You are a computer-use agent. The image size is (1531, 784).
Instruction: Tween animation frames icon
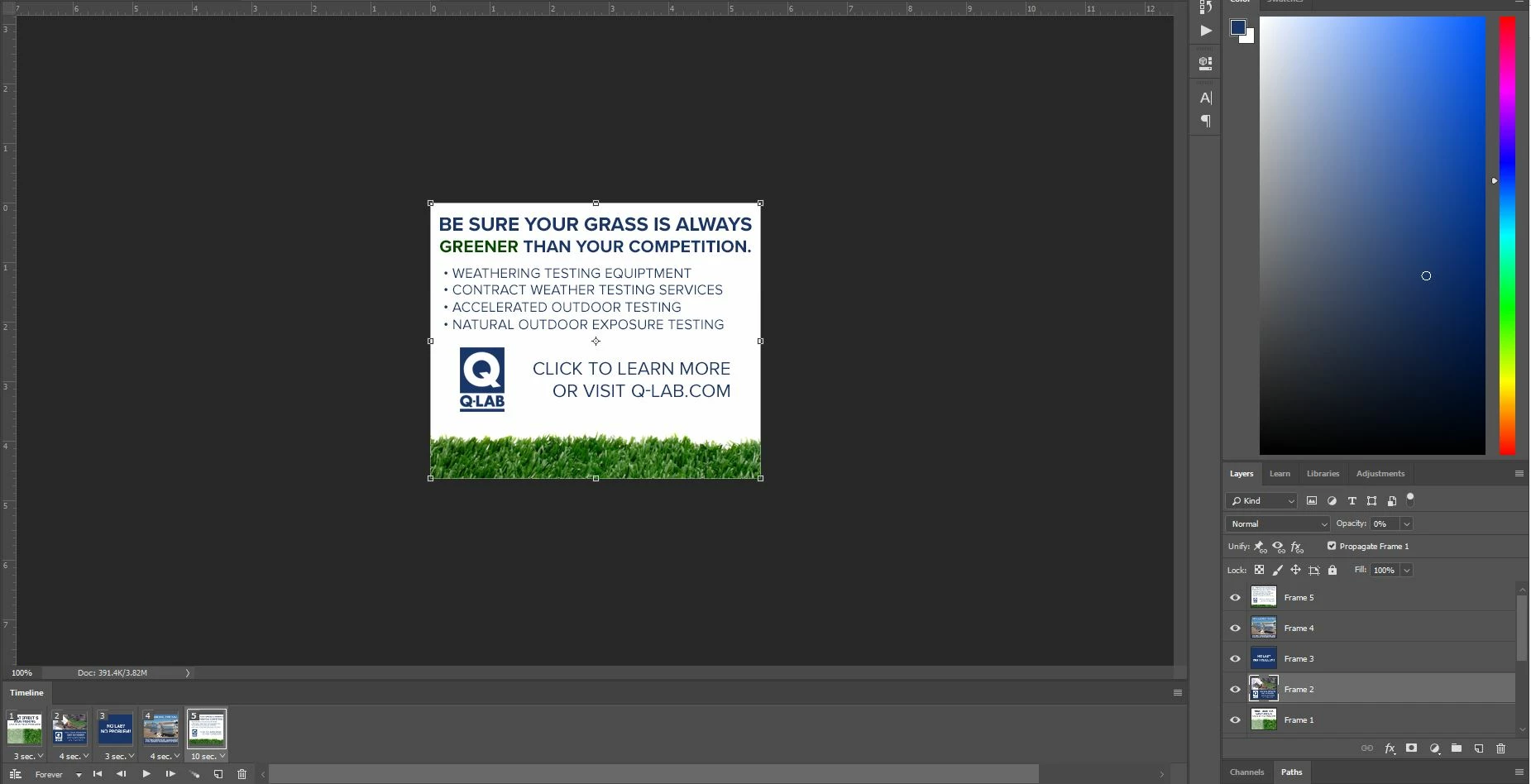(x=194, y=775)
